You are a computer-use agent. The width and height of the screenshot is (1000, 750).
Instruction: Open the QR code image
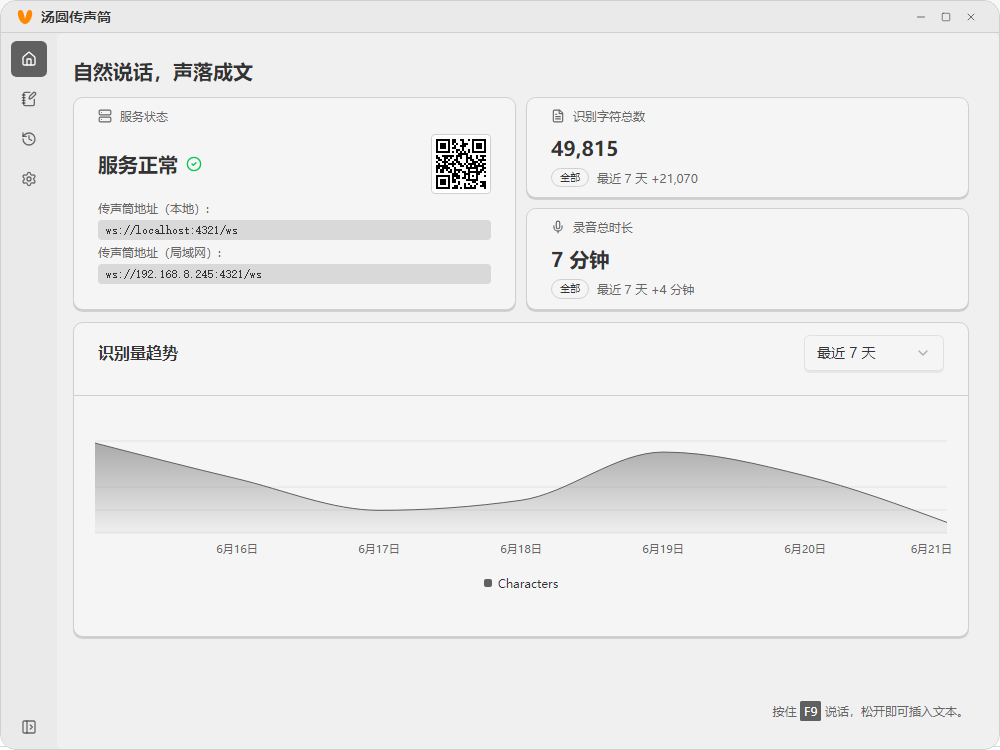pyautogui.click(x=461, y=164)
